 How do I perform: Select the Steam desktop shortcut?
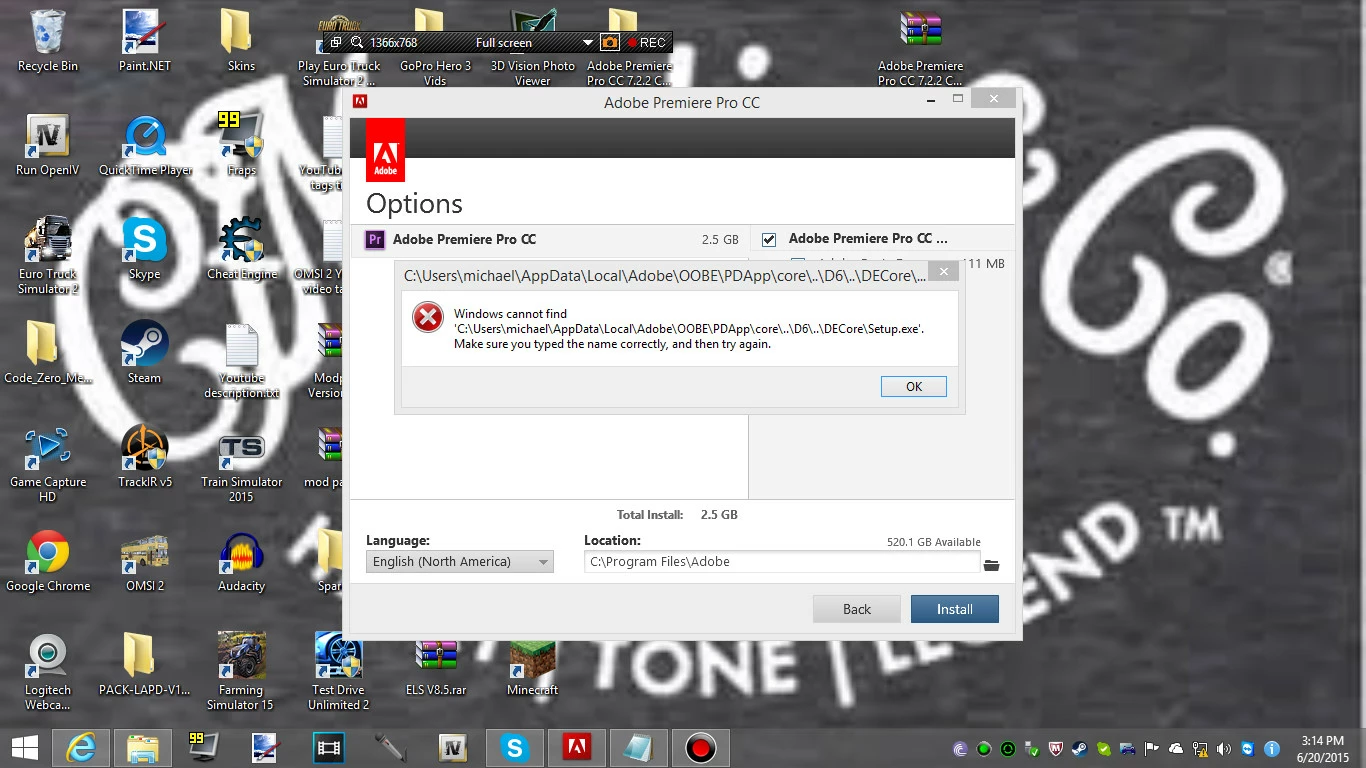click(144, 354)
